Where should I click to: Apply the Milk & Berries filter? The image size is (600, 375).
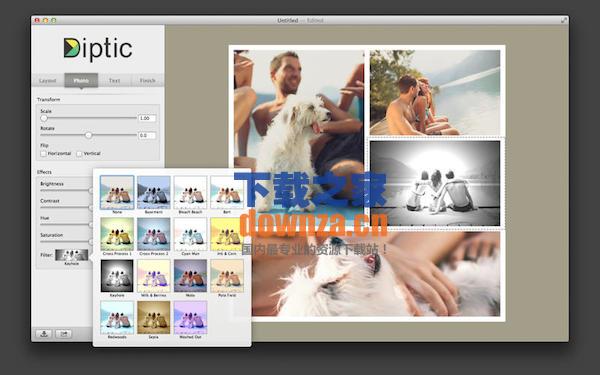[154, 276]
